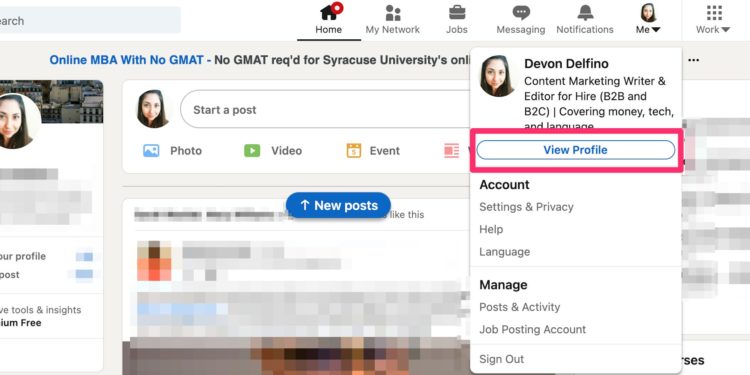Open Settings & Privacy

(526, 207)
